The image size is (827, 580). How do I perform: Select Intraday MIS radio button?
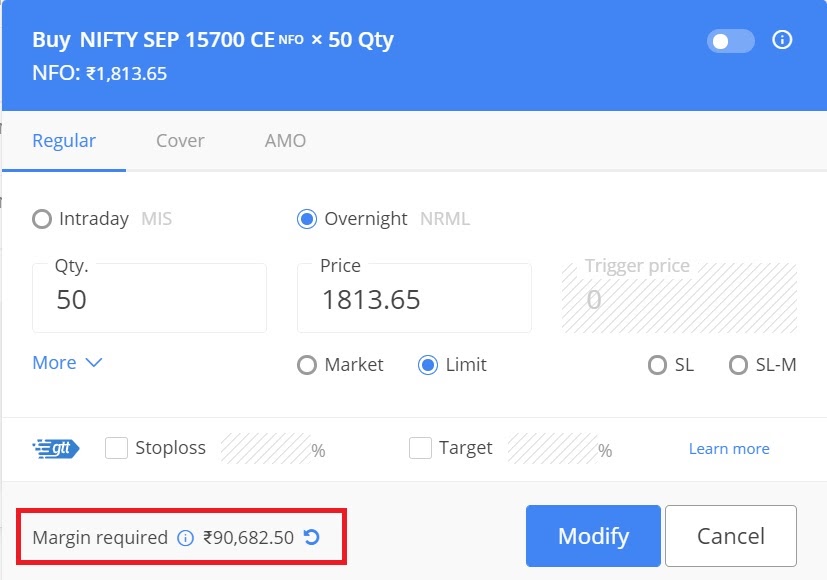[42, 219]
